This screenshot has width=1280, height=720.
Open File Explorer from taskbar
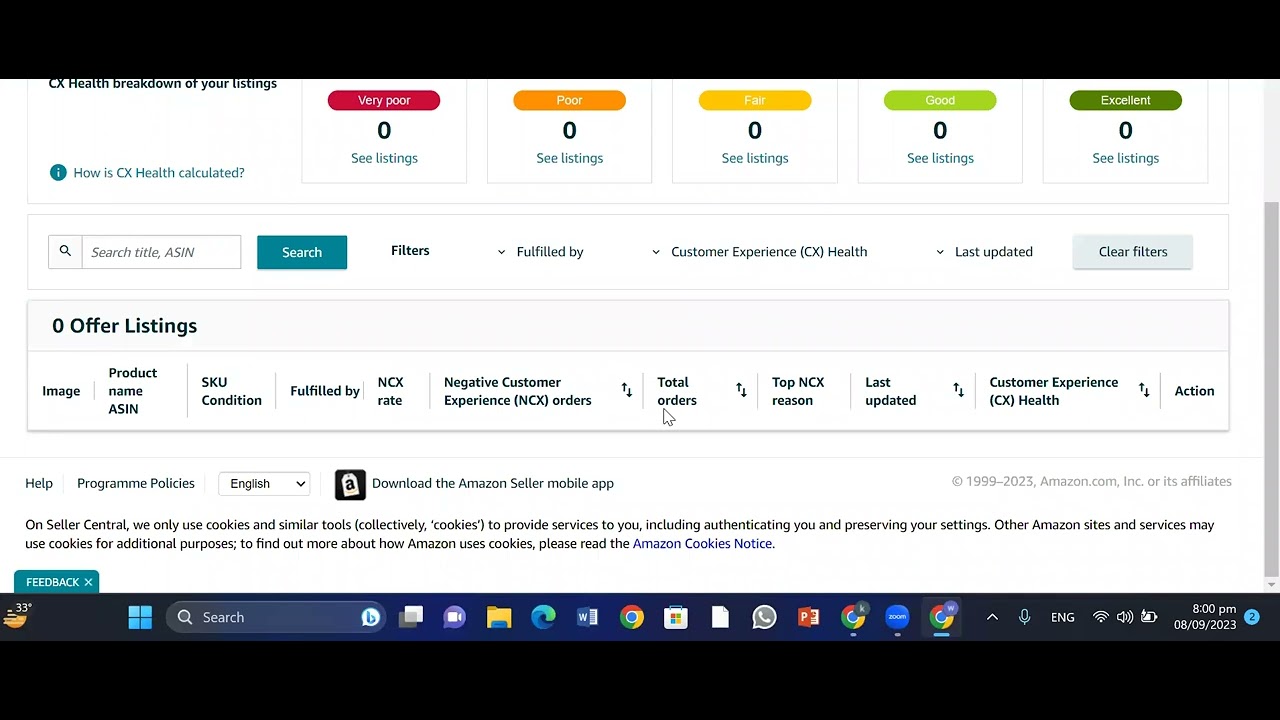(x=499, y=617)
